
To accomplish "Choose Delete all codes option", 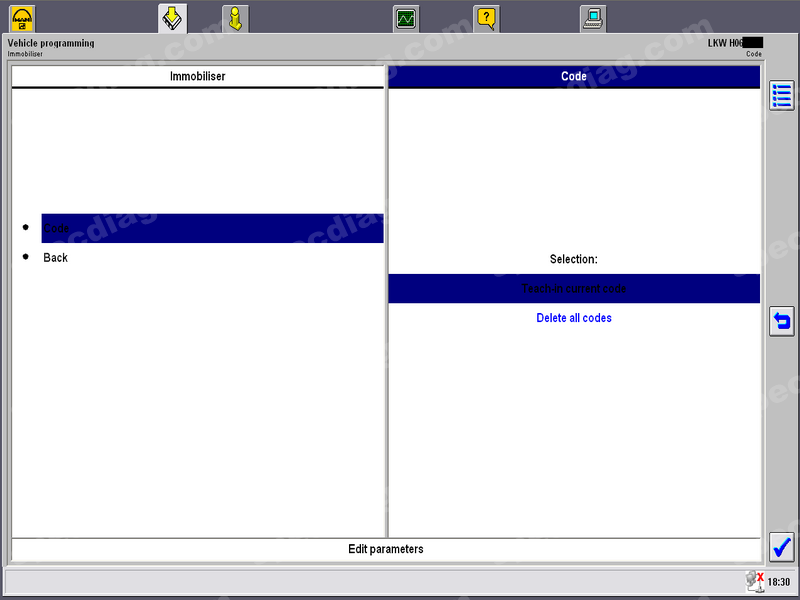I will pos(574,318).
